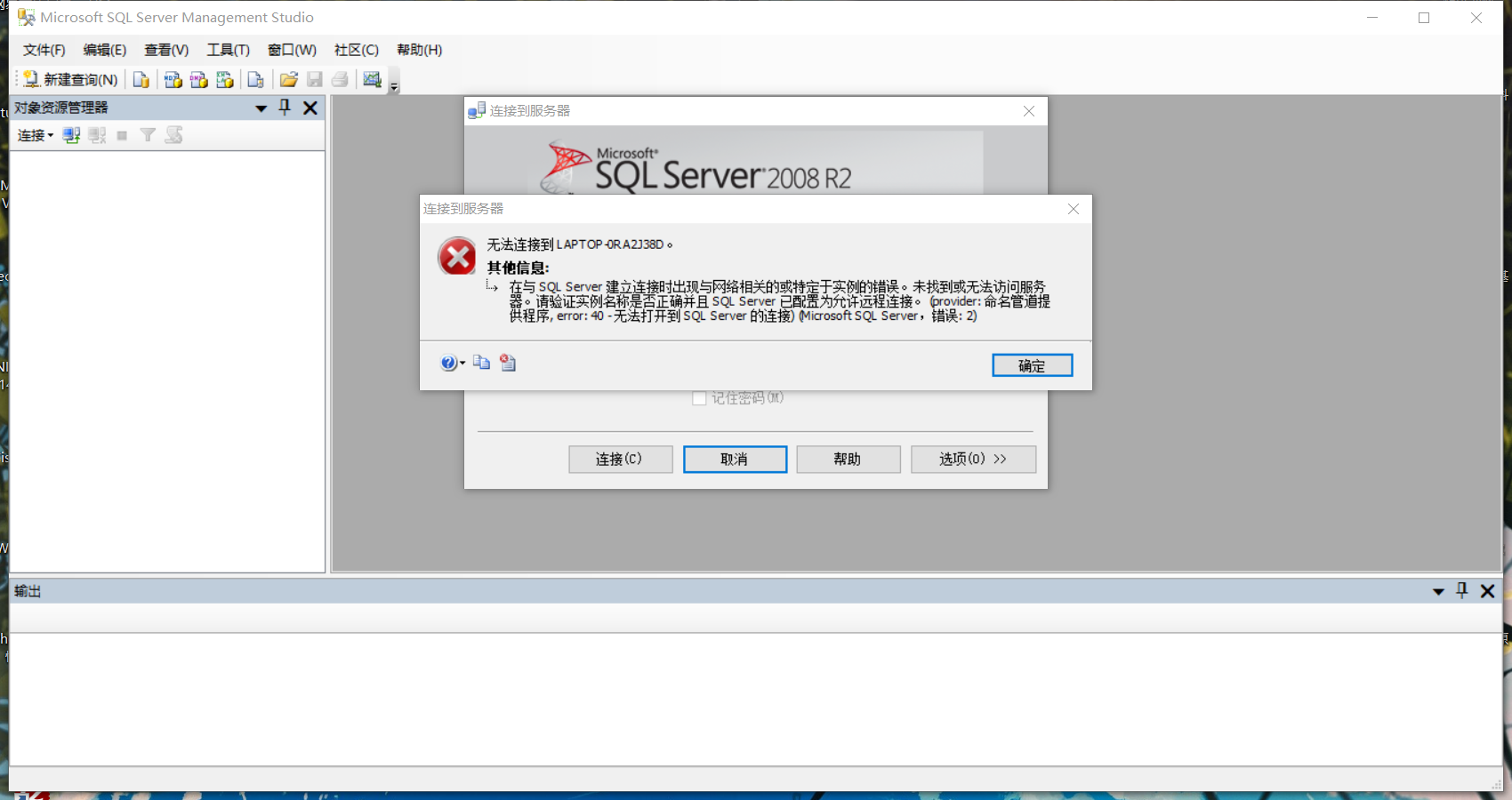Toggle auto-hide pin on 输出 panel
Viewport: 1512px width, 800px height.
pos(1462,590)
